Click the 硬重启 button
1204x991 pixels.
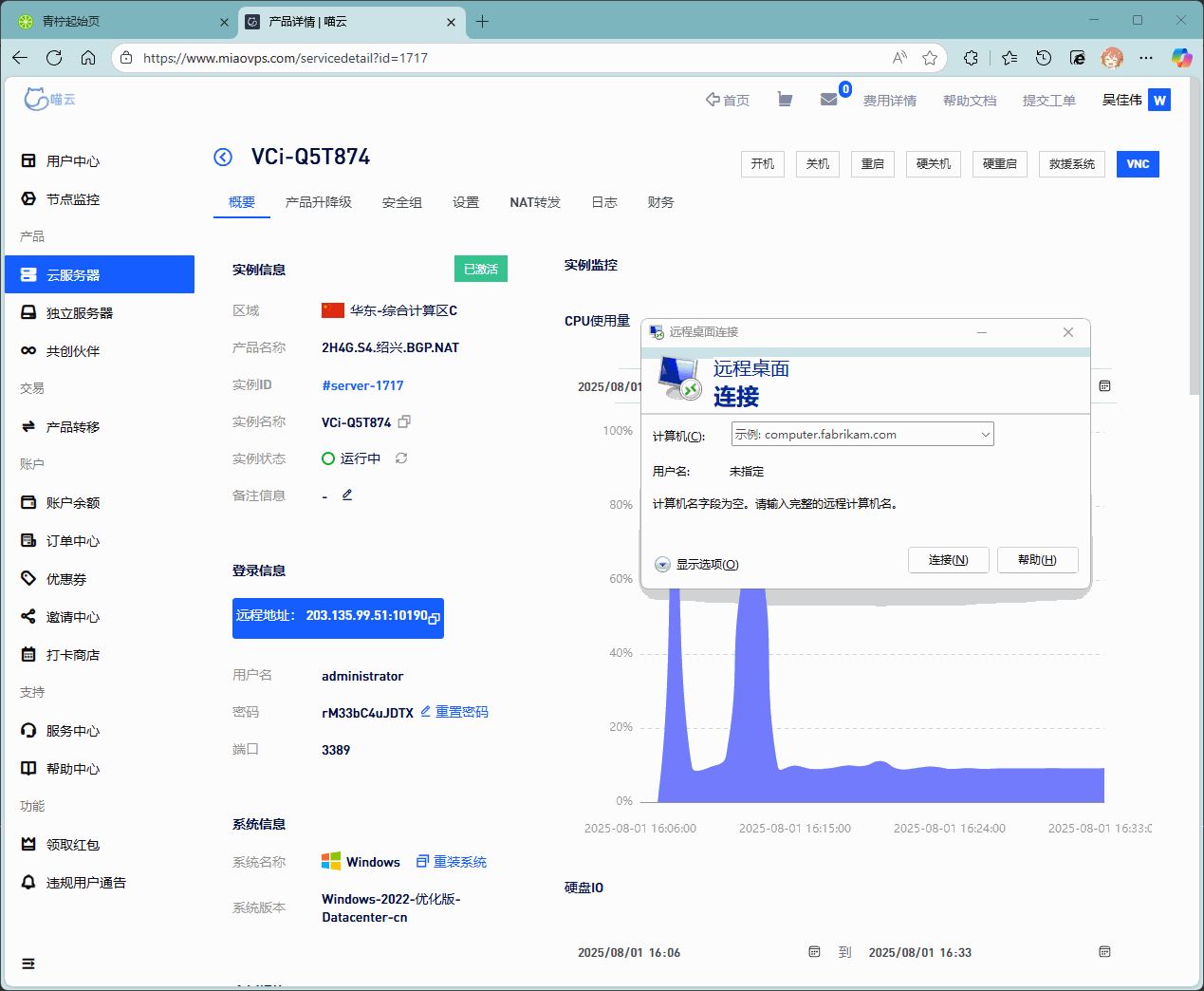point(1000,164)
